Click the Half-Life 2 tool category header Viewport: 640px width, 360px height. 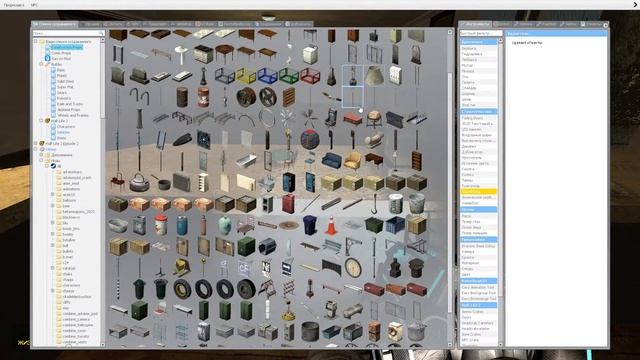(x=478, y=305)
